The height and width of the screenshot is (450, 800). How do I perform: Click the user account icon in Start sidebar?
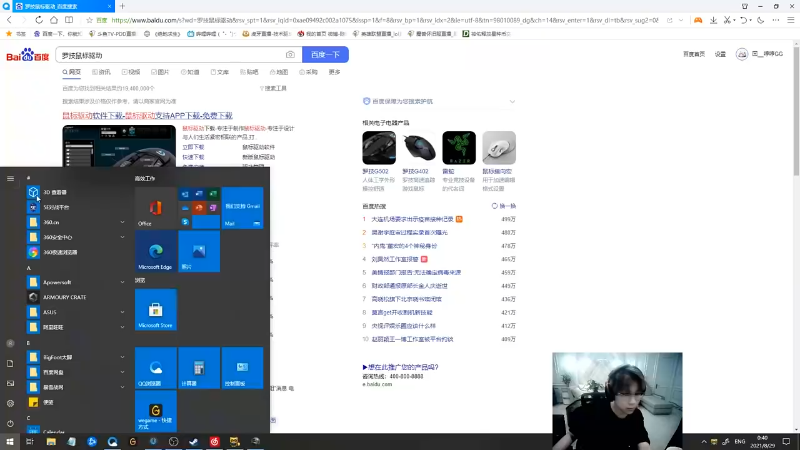[x=10, y=343]
